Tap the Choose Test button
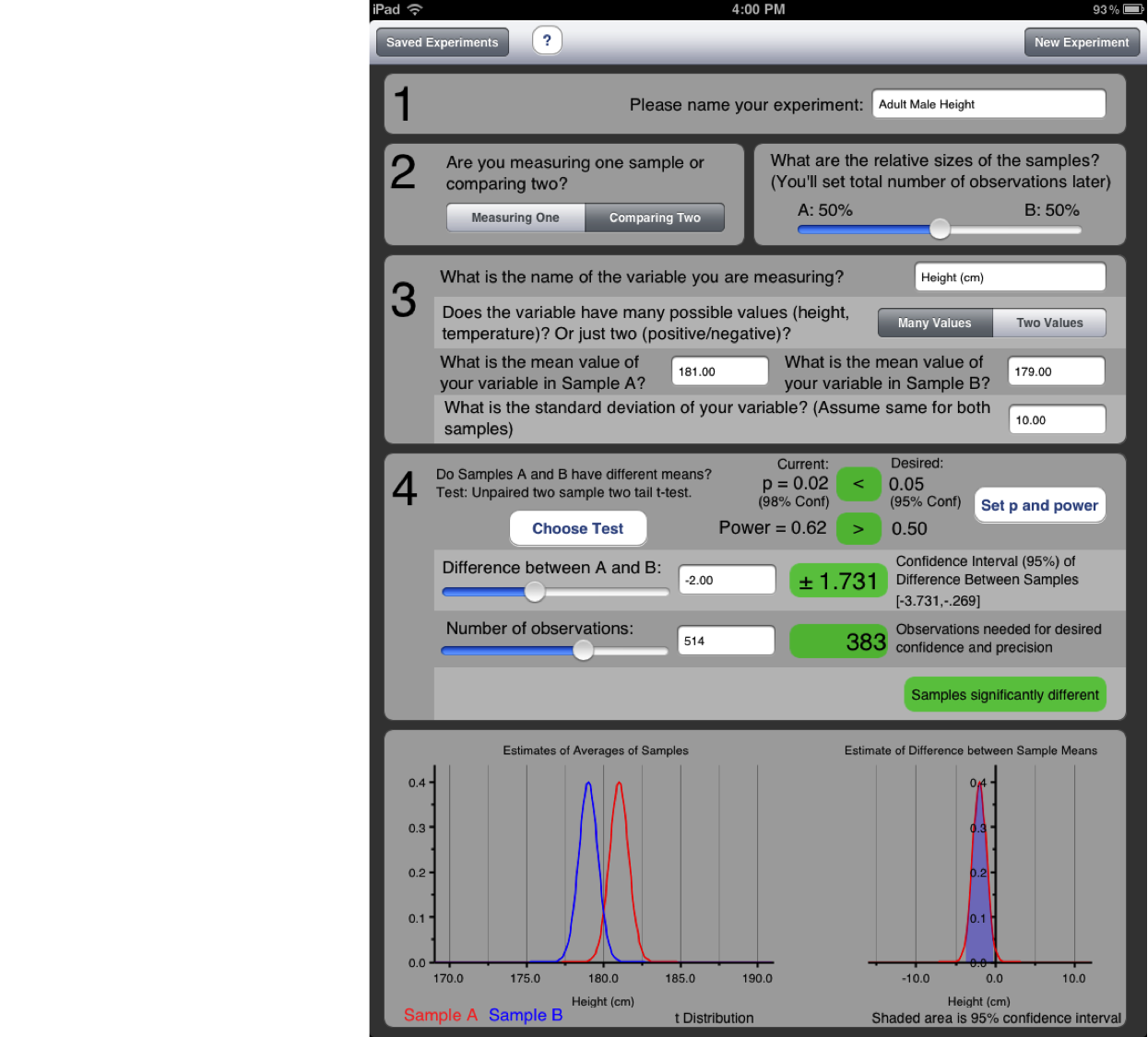Screen dimensions: 1148x1037 tap(578, 528)
